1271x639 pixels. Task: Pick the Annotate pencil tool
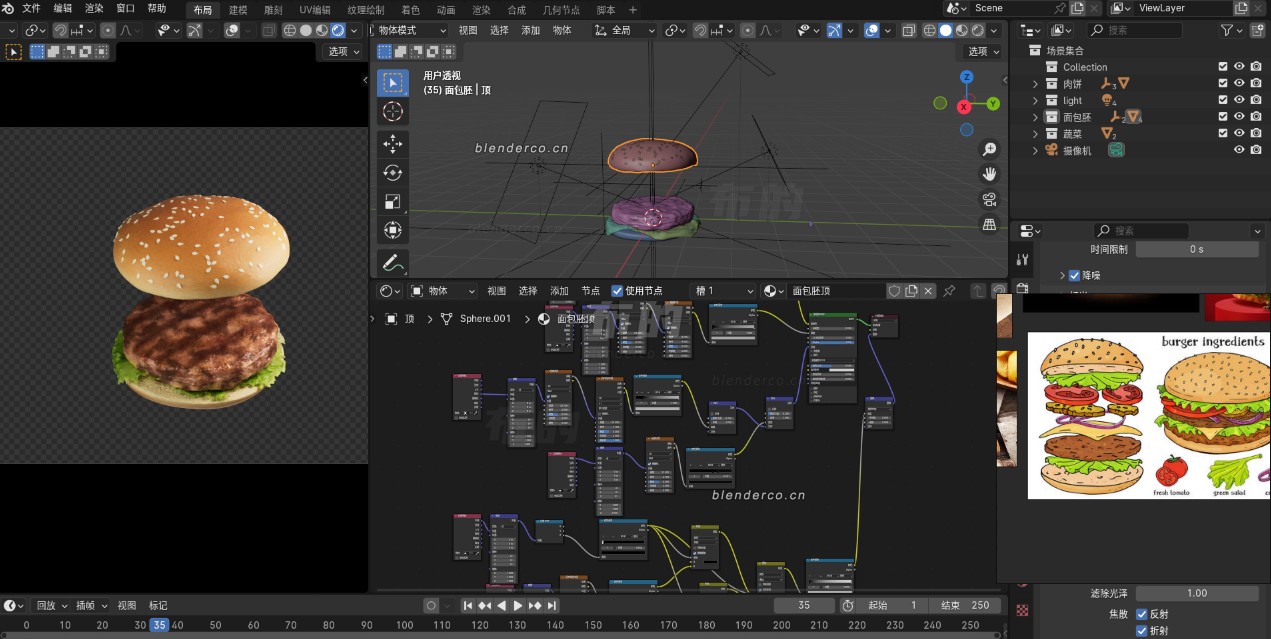[392, 264]
